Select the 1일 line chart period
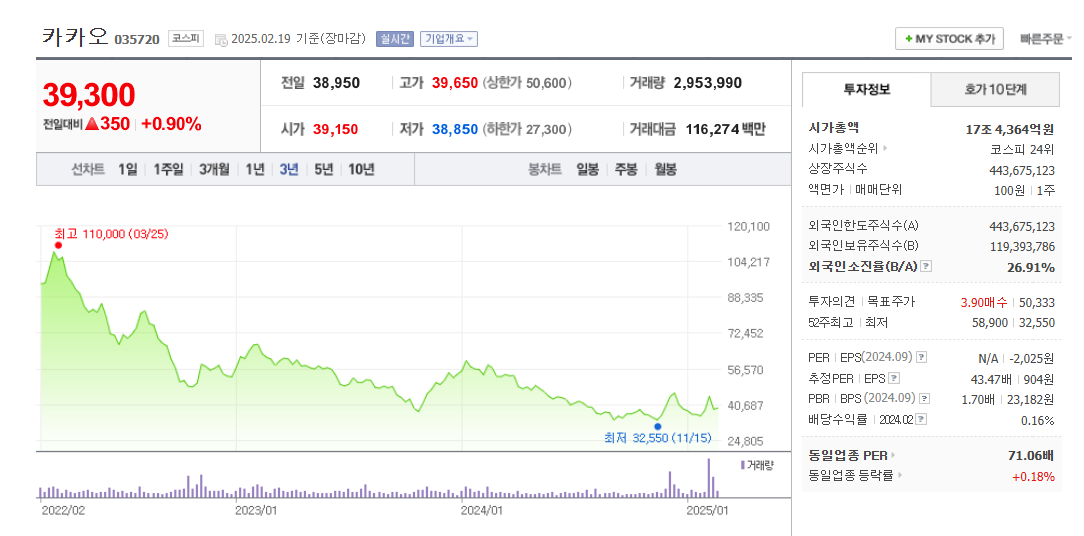 (128, 169)
